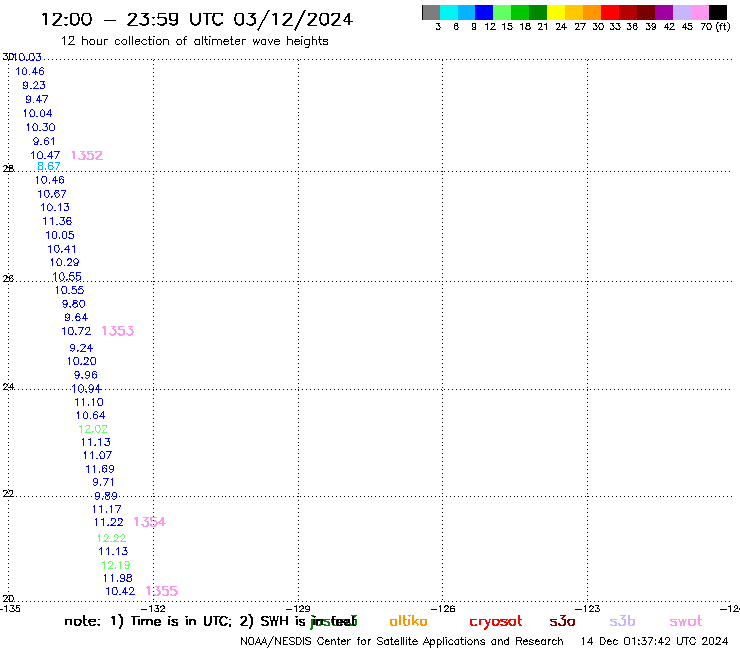Click the wave height reading 10.29

[x=65, y=262]
